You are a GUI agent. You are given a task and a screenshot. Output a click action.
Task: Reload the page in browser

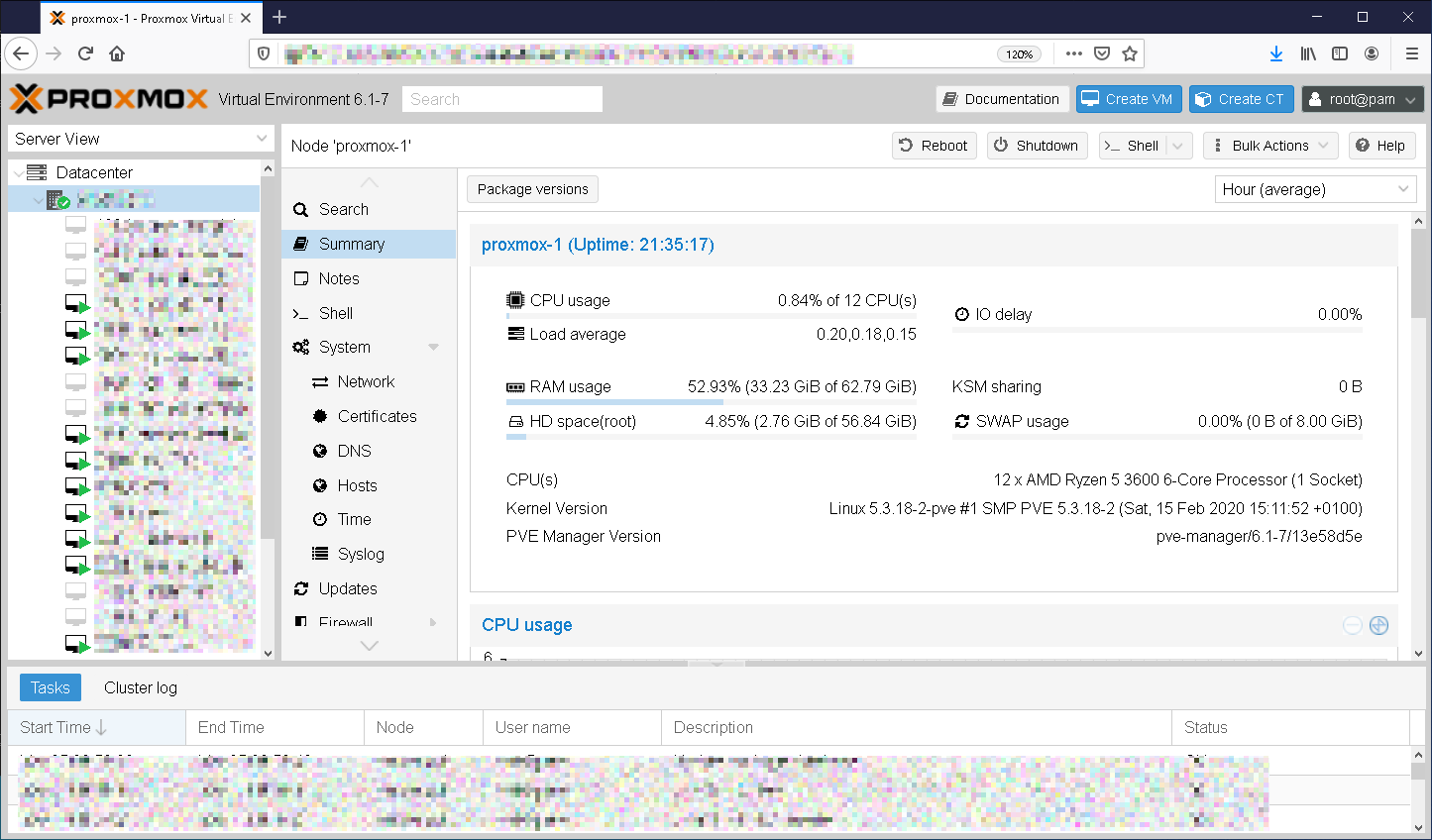[85, 53]
